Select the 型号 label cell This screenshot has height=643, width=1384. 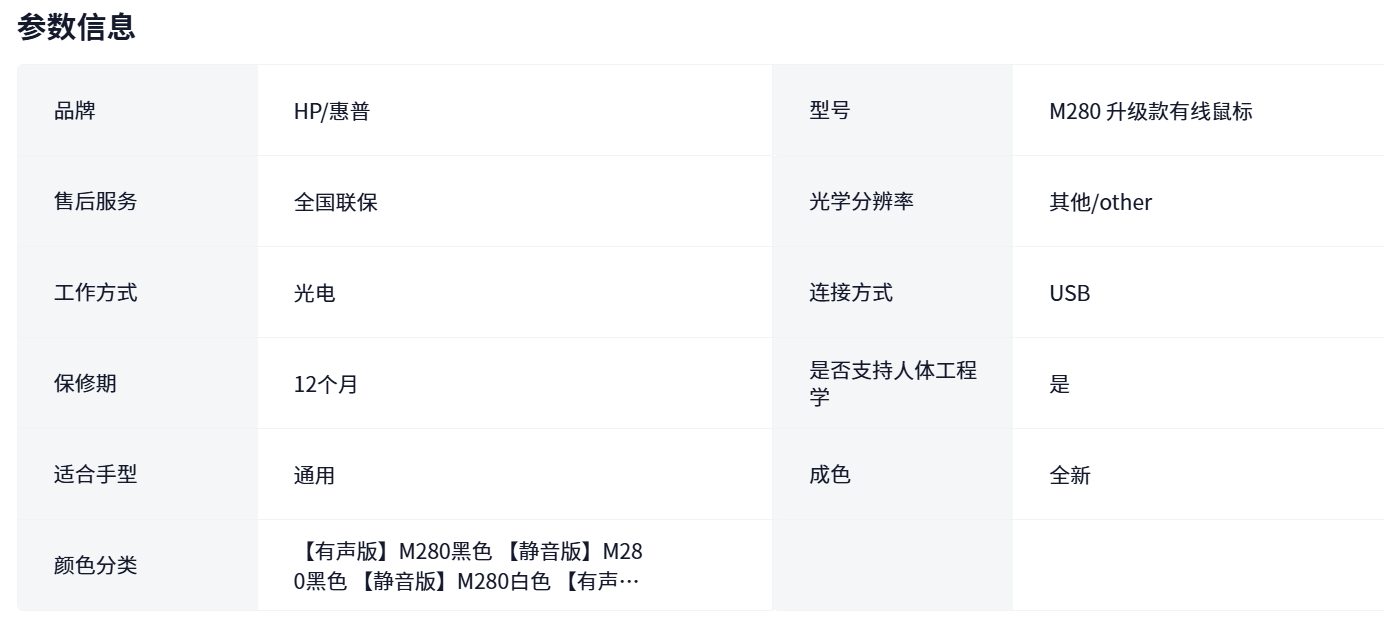[x=829, y=111]
